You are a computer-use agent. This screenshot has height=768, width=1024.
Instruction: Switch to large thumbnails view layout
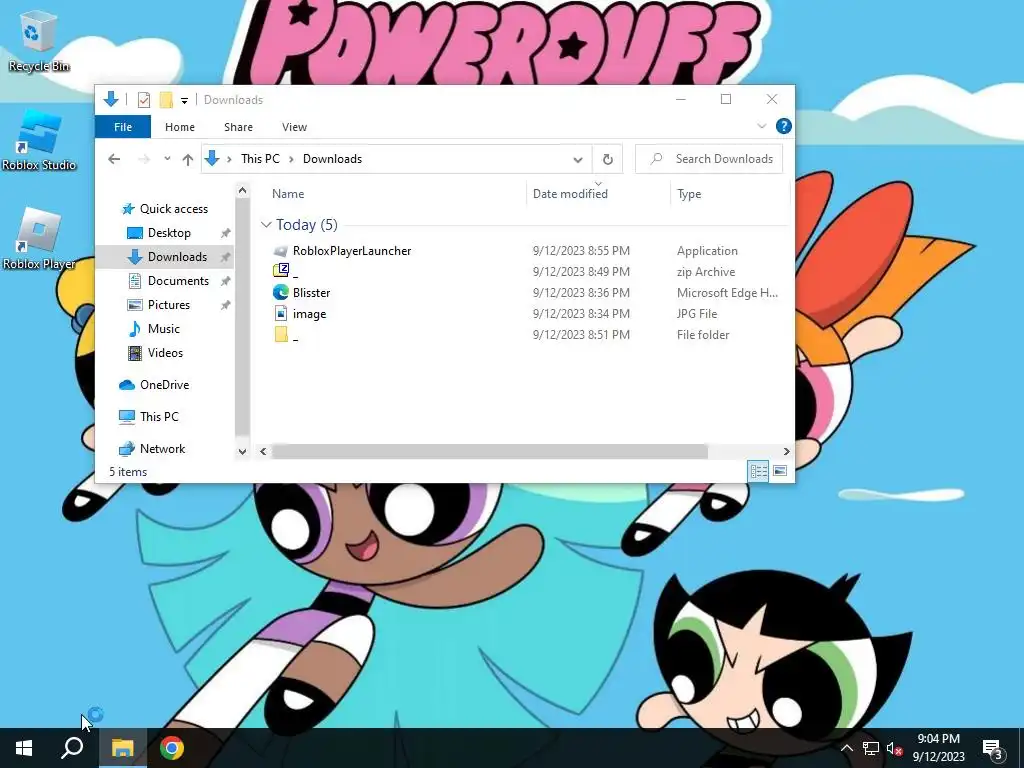click(x=780, y=471)
